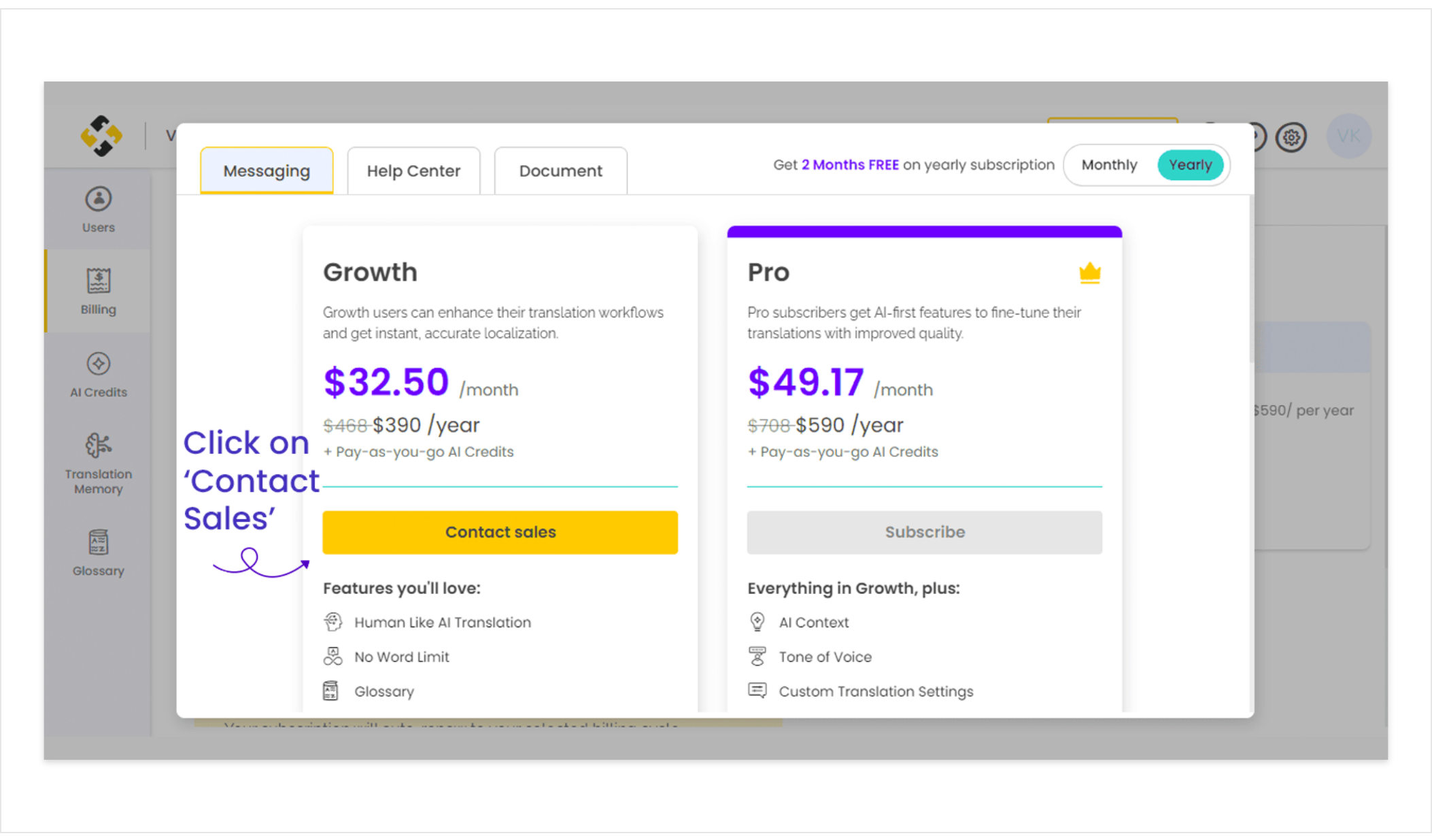Click the settings gear icon

pos(1291,138)
